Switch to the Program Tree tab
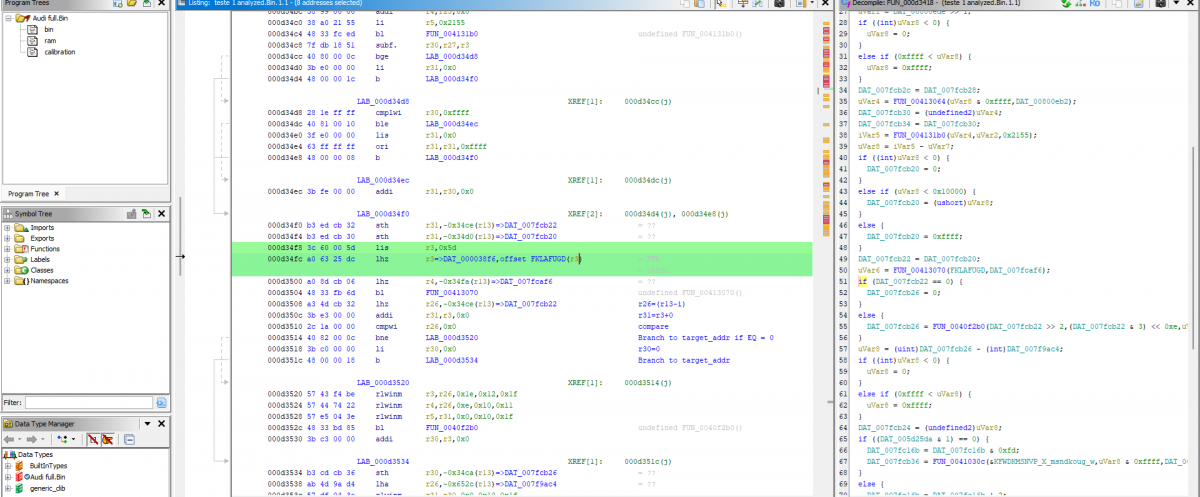 point(27,193)
